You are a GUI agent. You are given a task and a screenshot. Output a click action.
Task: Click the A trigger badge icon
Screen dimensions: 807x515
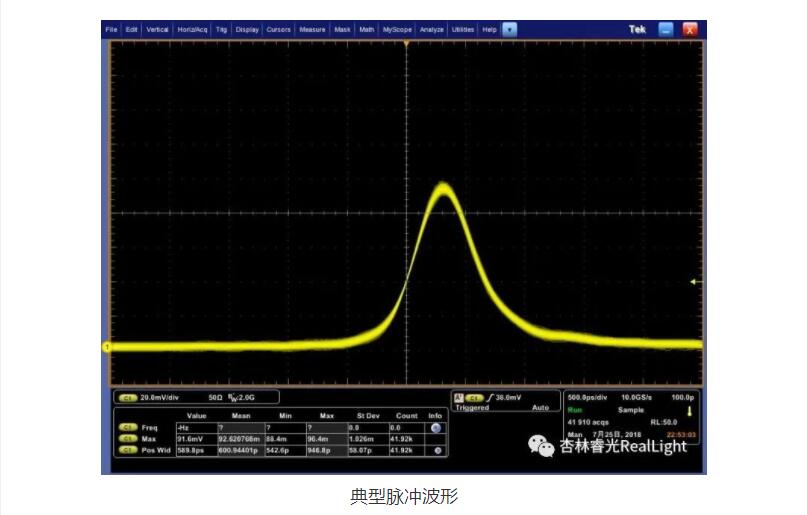click(459, 398)
